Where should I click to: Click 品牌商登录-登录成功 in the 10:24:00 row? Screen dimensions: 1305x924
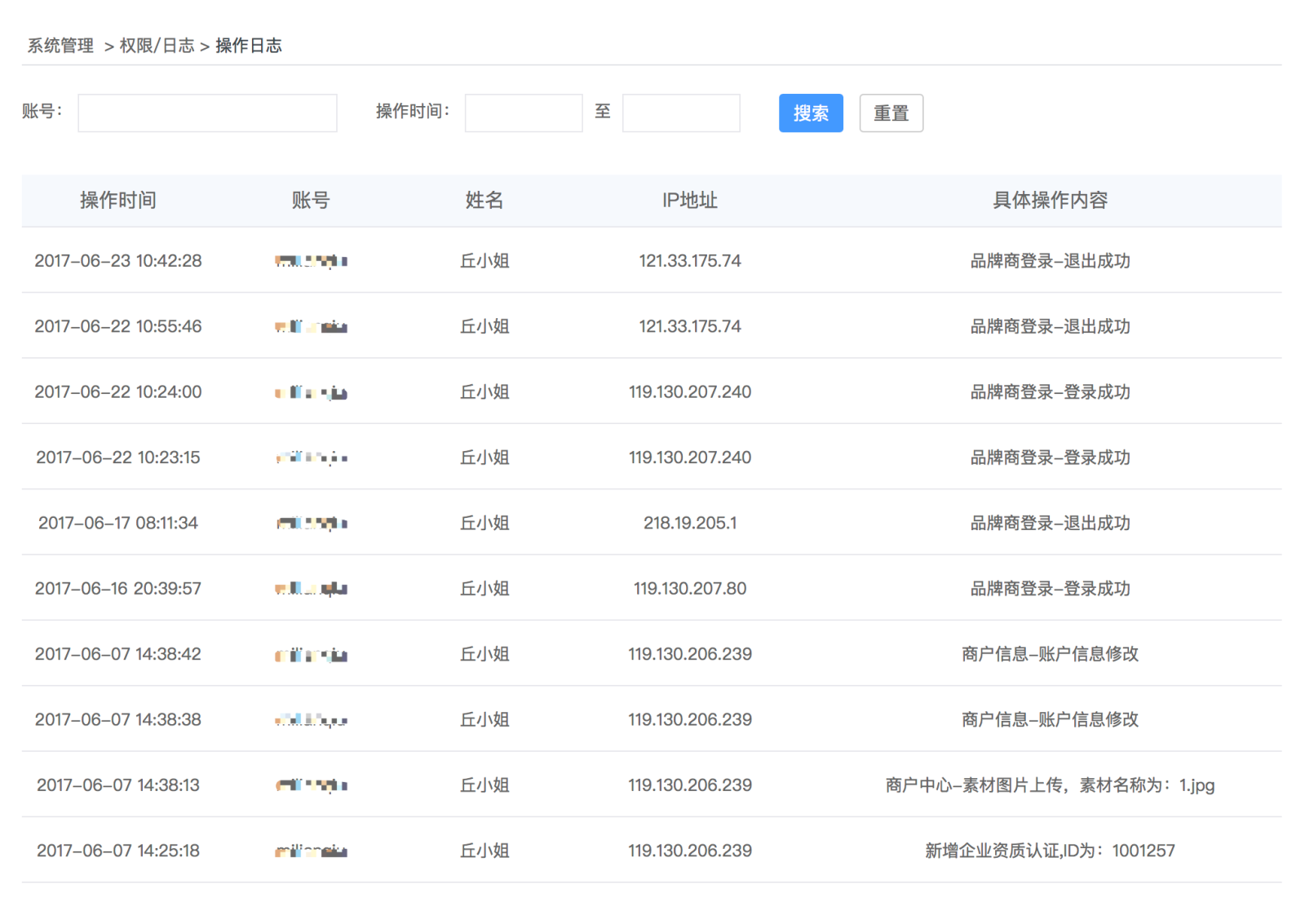[1050, 391]
